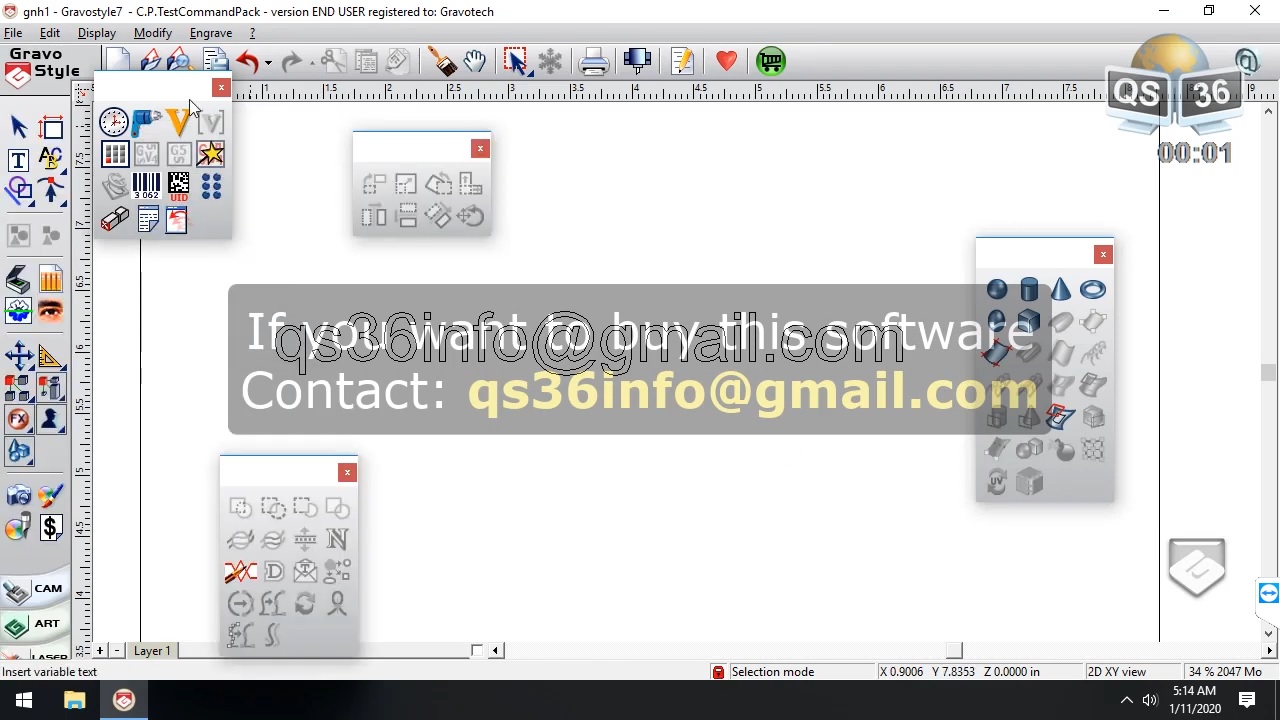Click the outlined N icon in bottom palette
Viewport: 1280px width, 720px height.
[x=337, y=539]
